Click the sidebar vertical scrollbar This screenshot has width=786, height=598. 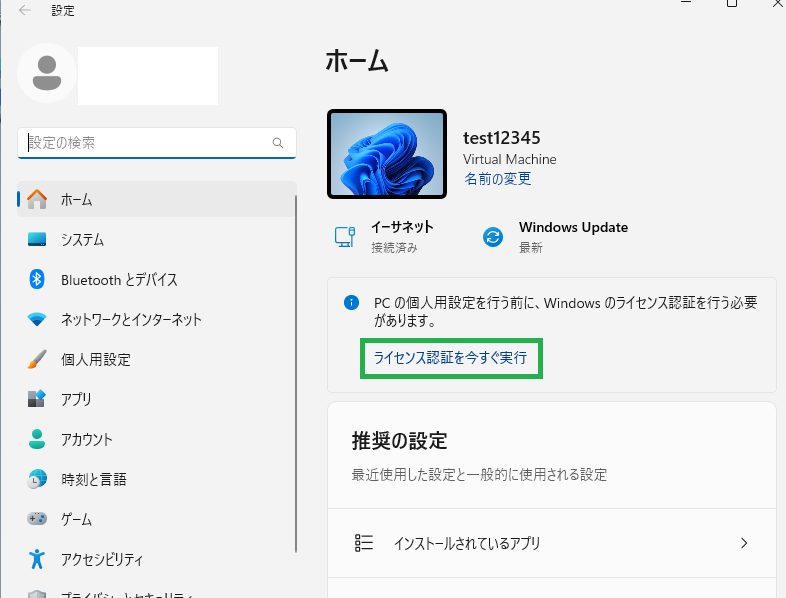pos(296,373)
